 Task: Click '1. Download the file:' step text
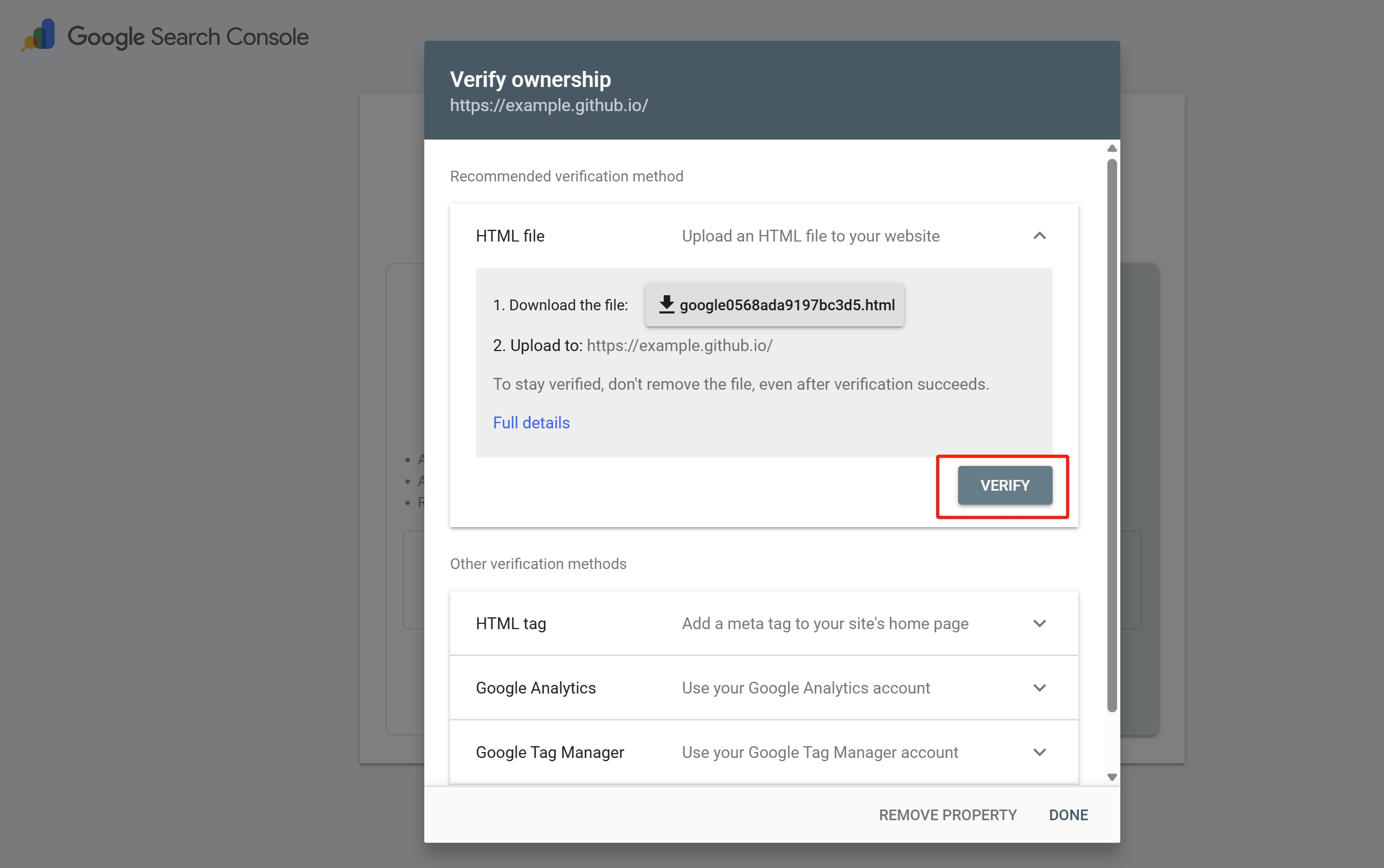(561, 305)
